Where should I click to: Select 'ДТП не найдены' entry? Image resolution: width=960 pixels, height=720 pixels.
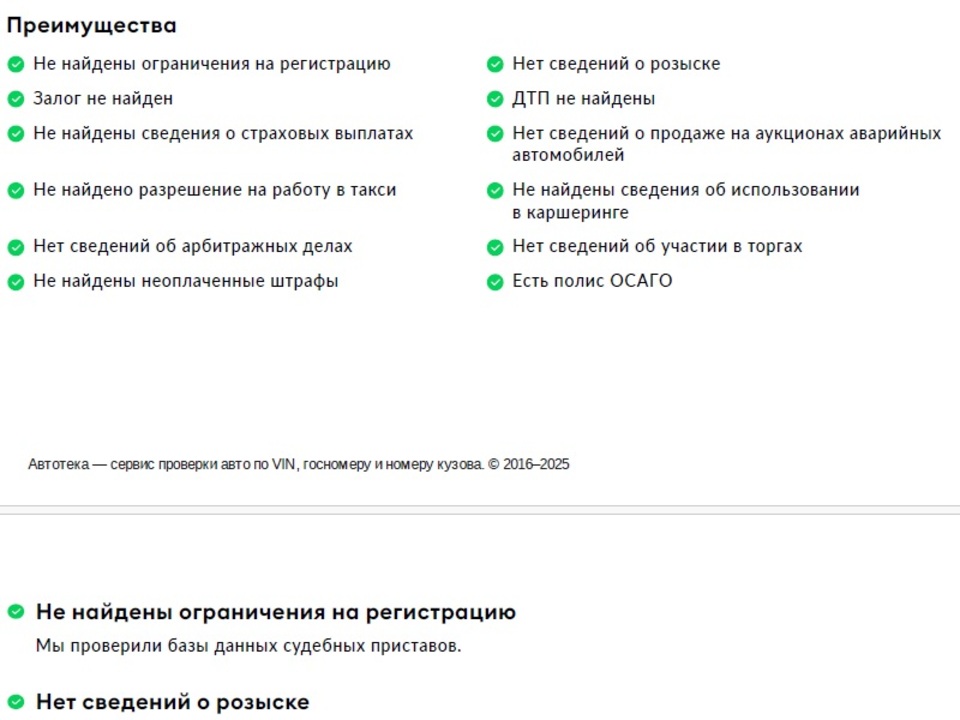(x=583, y=99)
